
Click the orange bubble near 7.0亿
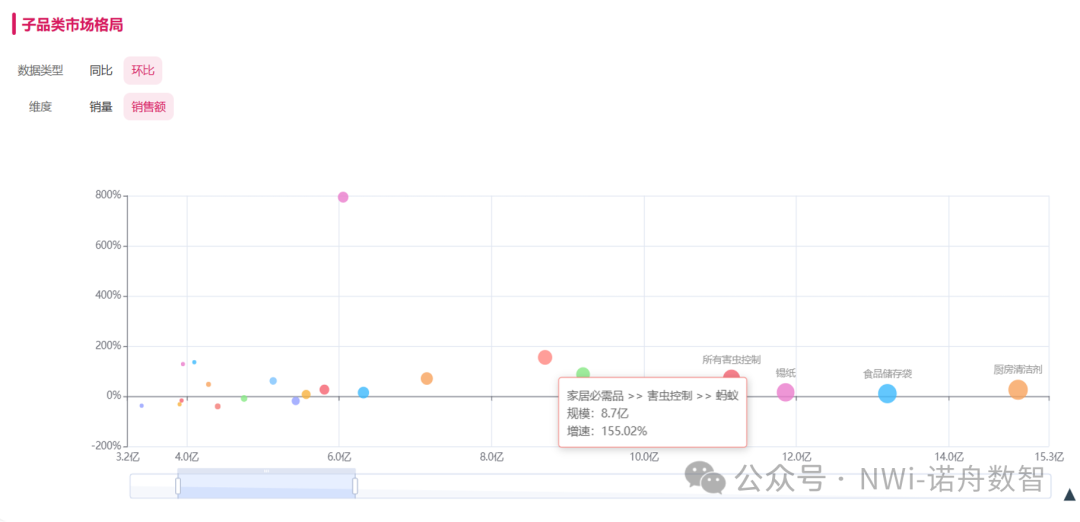(427, 378)
